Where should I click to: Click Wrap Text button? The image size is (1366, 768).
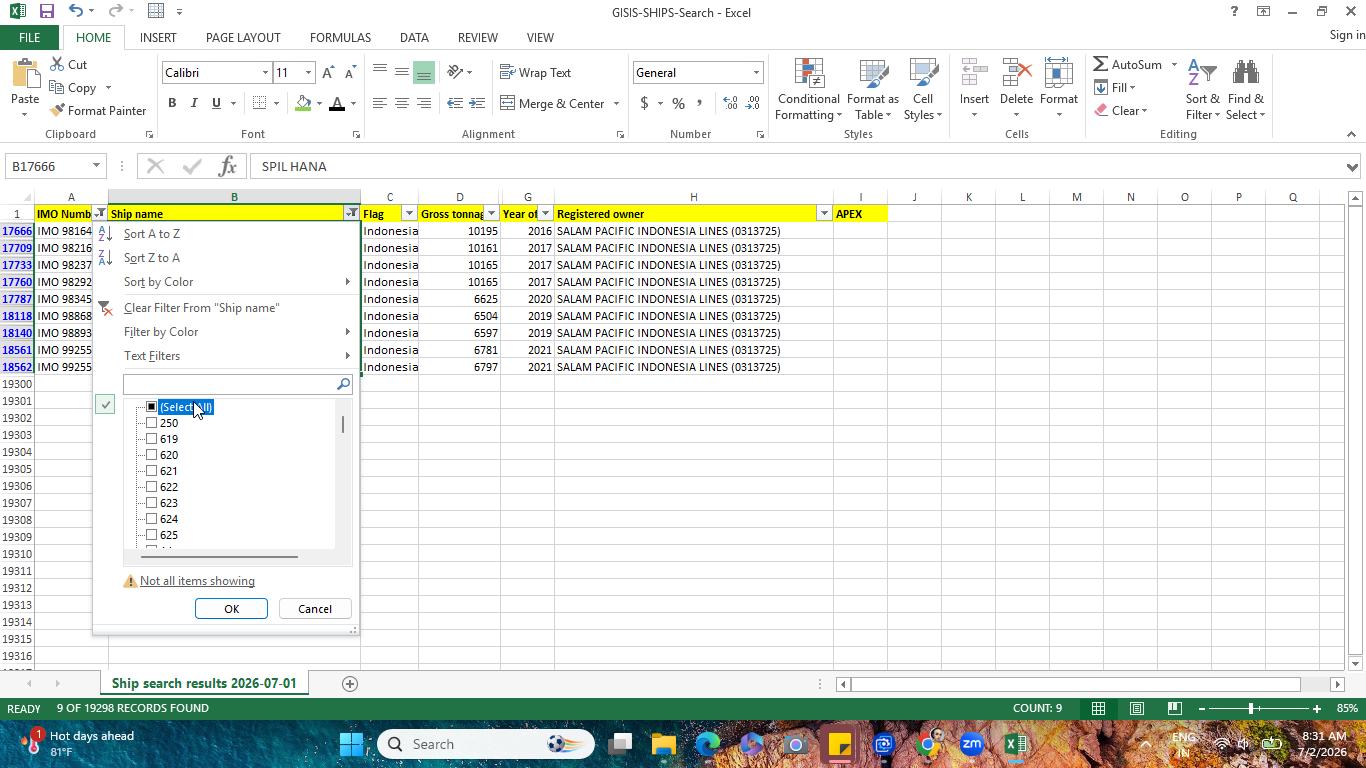[x=536, y=72]
